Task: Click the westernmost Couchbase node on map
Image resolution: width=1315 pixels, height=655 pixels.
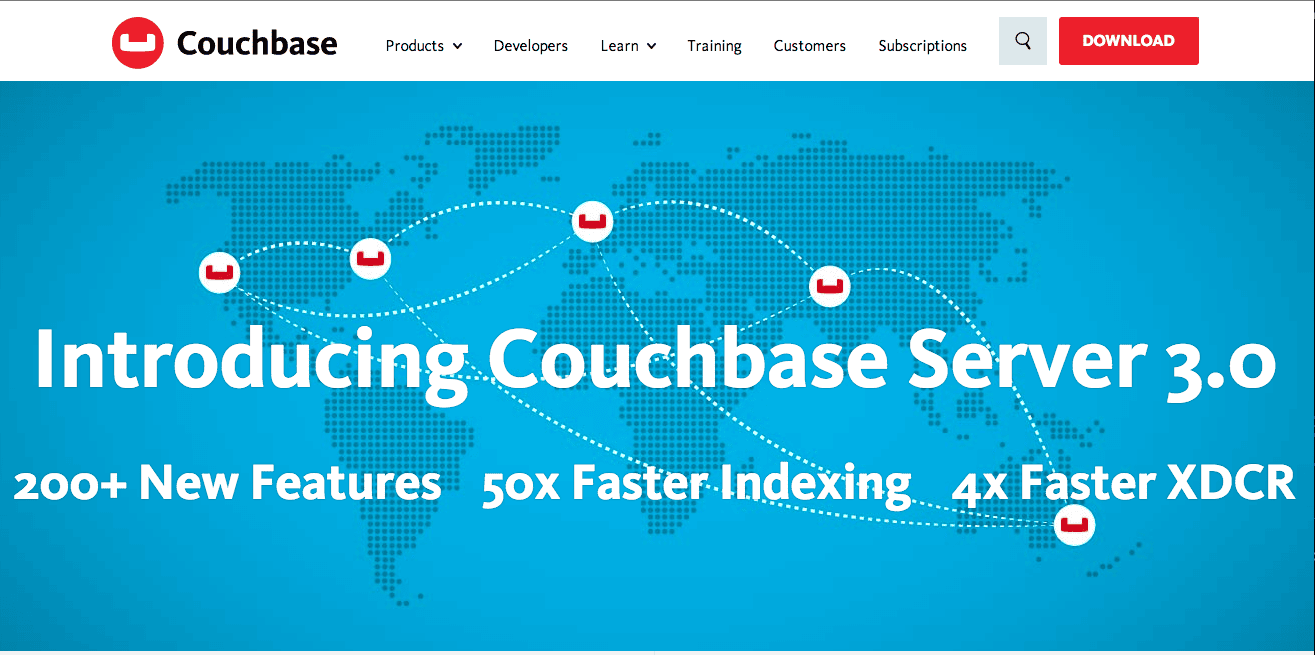Action: tap(220, 271)
